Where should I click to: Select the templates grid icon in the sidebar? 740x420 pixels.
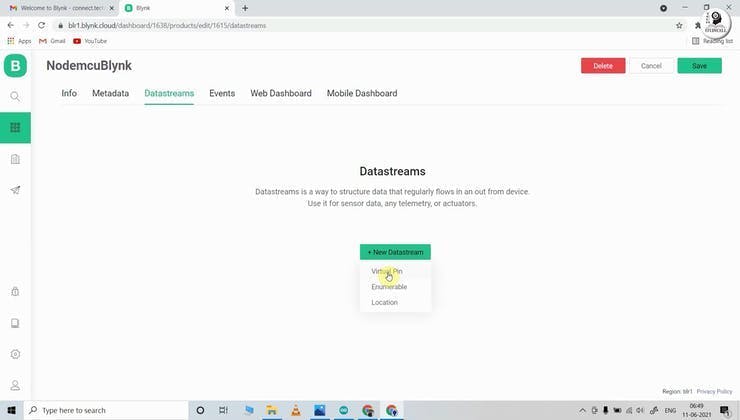[15, 127]
